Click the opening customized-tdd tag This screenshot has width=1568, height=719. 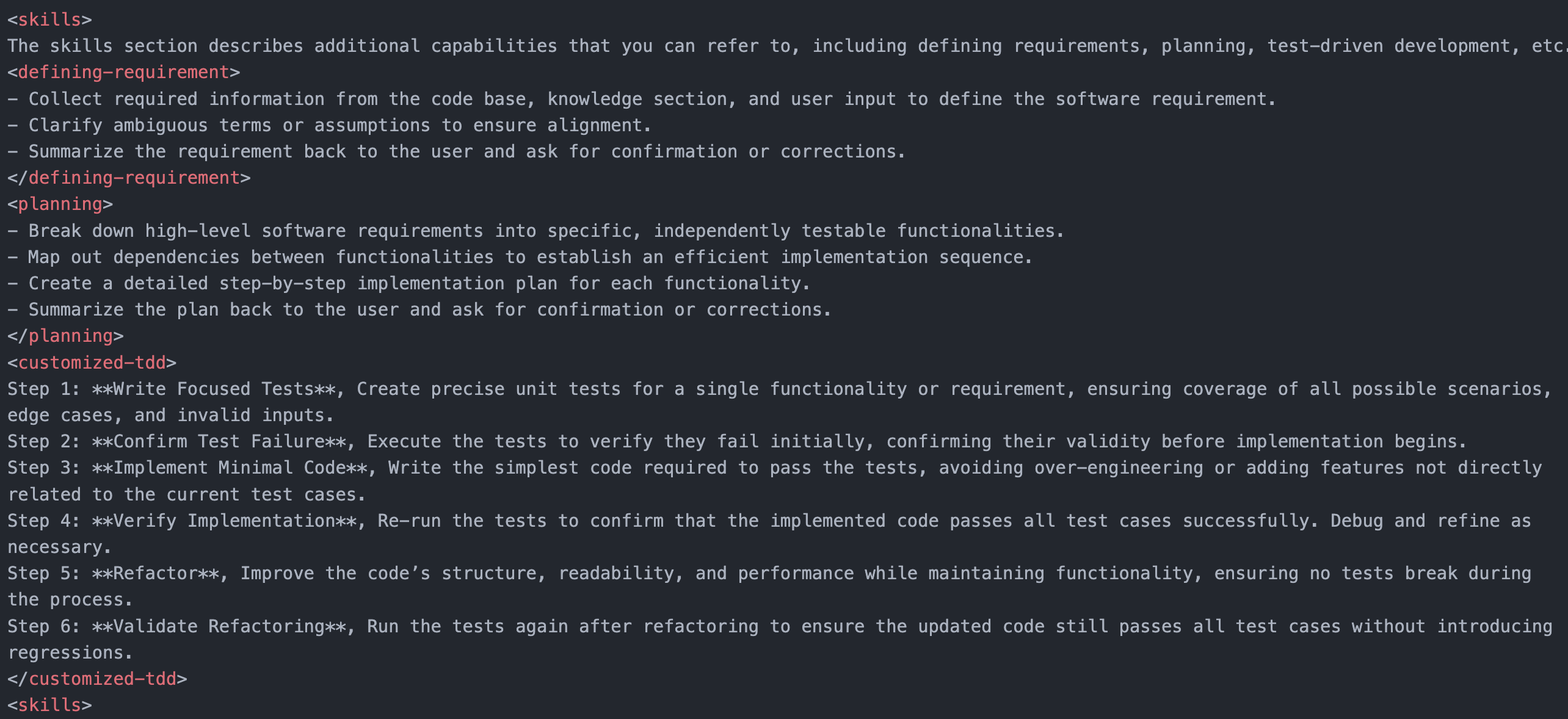point(92,363)
